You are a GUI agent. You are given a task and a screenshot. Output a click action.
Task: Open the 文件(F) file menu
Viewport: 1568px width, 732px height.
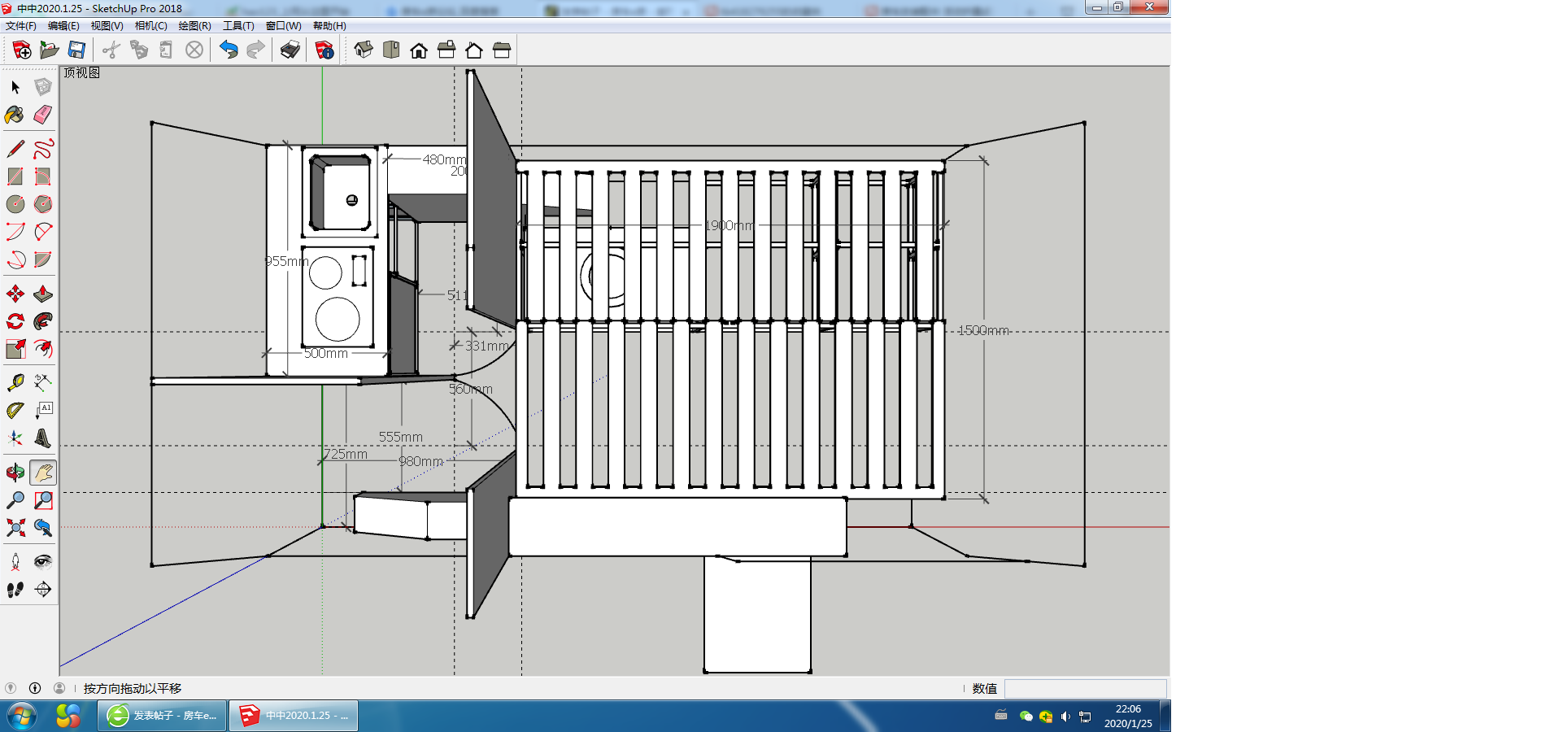pyautogui.click(x=21, y=26)
